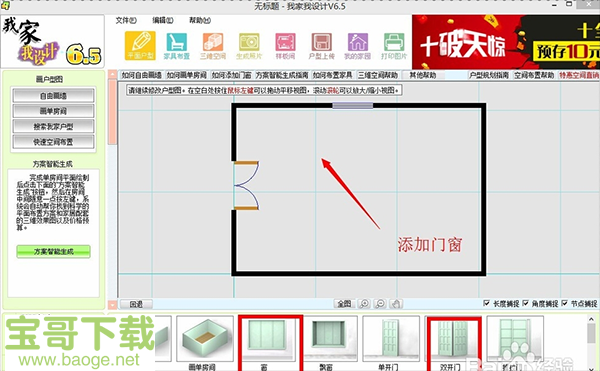Click the item gallery scrollbar thumb
This screenshot has width=600, height=371.
coord(591,334)
